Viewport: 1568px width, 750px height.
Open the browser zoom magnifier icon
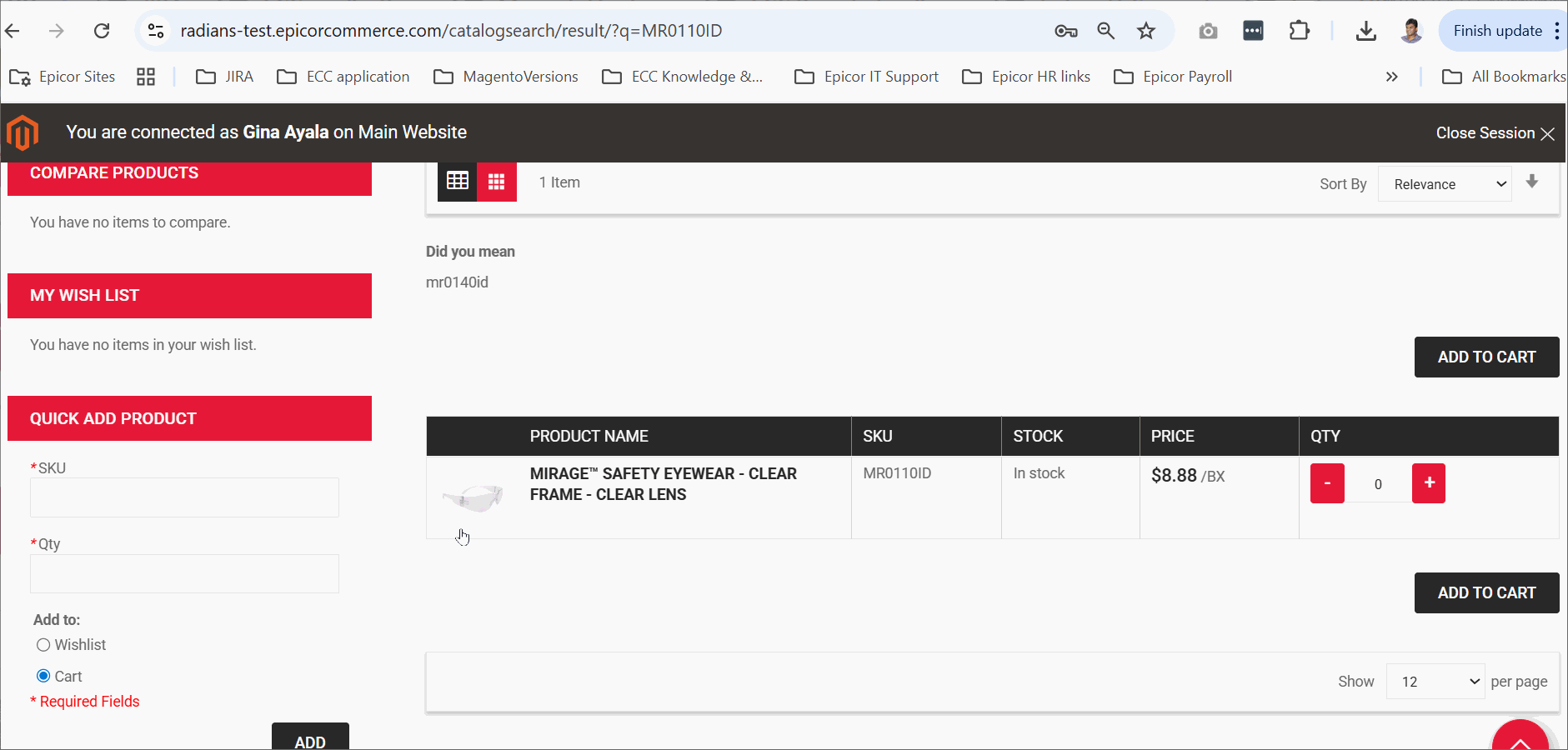(x=1105, y=31)
